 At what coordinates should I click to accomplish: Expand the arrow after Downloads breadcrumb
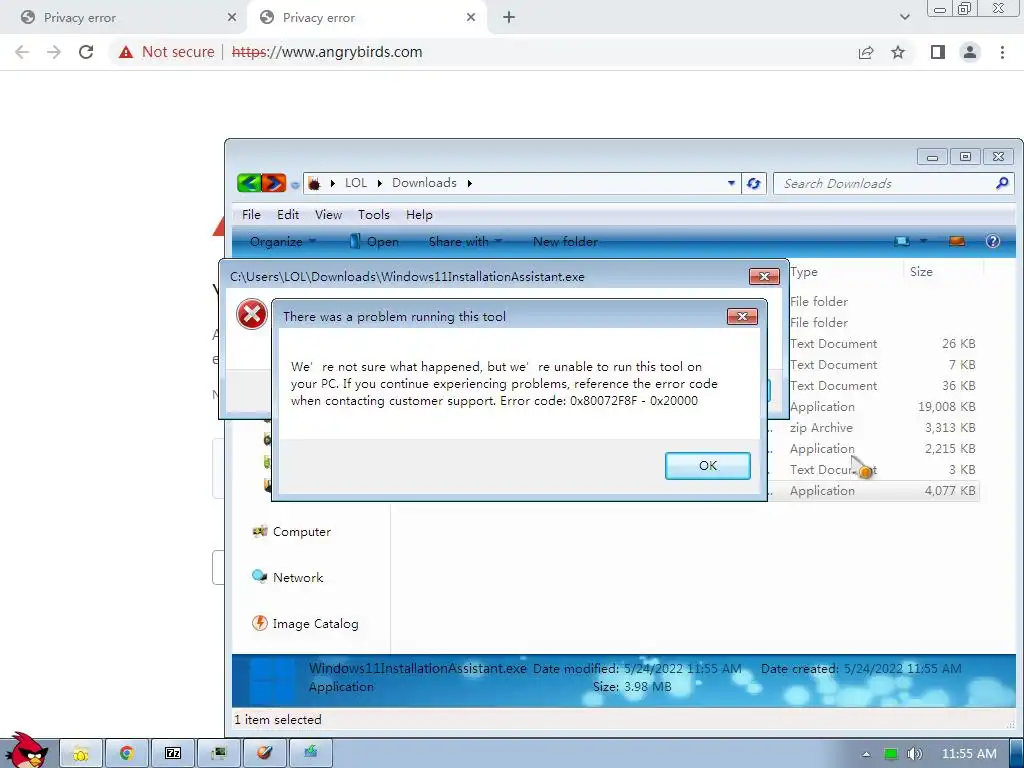tap(470, 184)
